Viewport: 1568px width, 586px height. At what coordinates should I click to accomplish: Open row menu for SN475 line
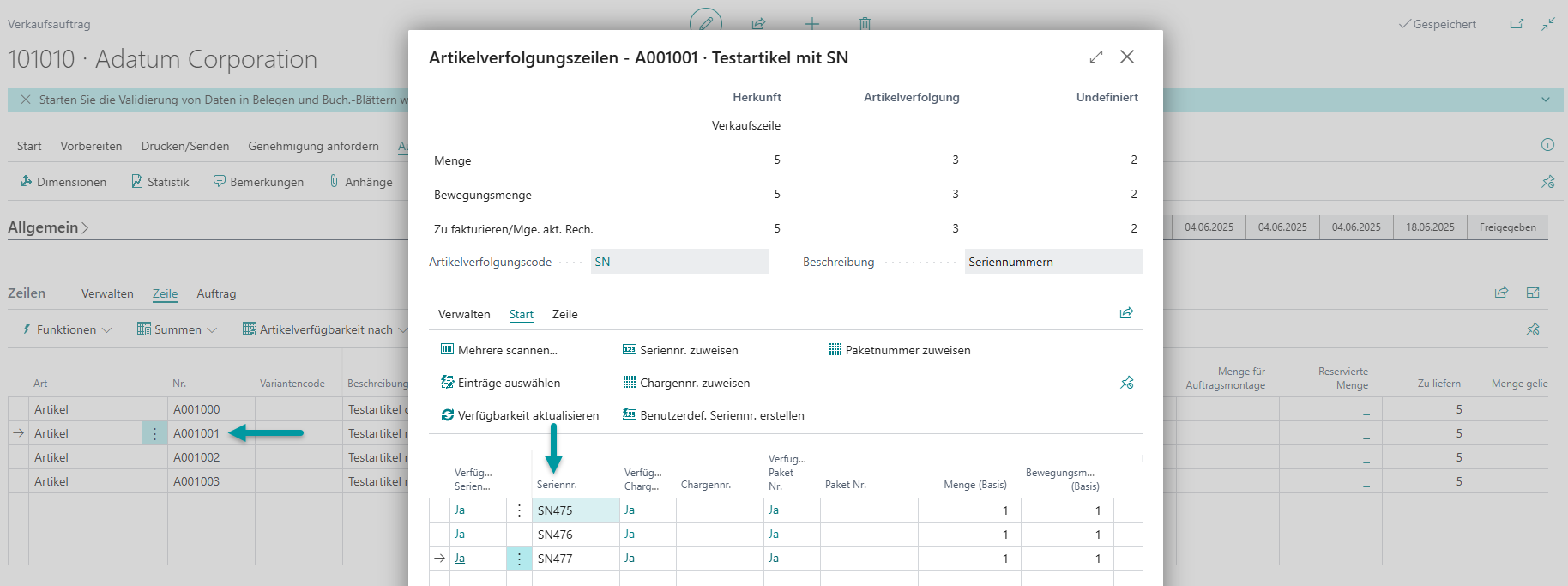pyautogui.click(x=519, y=510)
